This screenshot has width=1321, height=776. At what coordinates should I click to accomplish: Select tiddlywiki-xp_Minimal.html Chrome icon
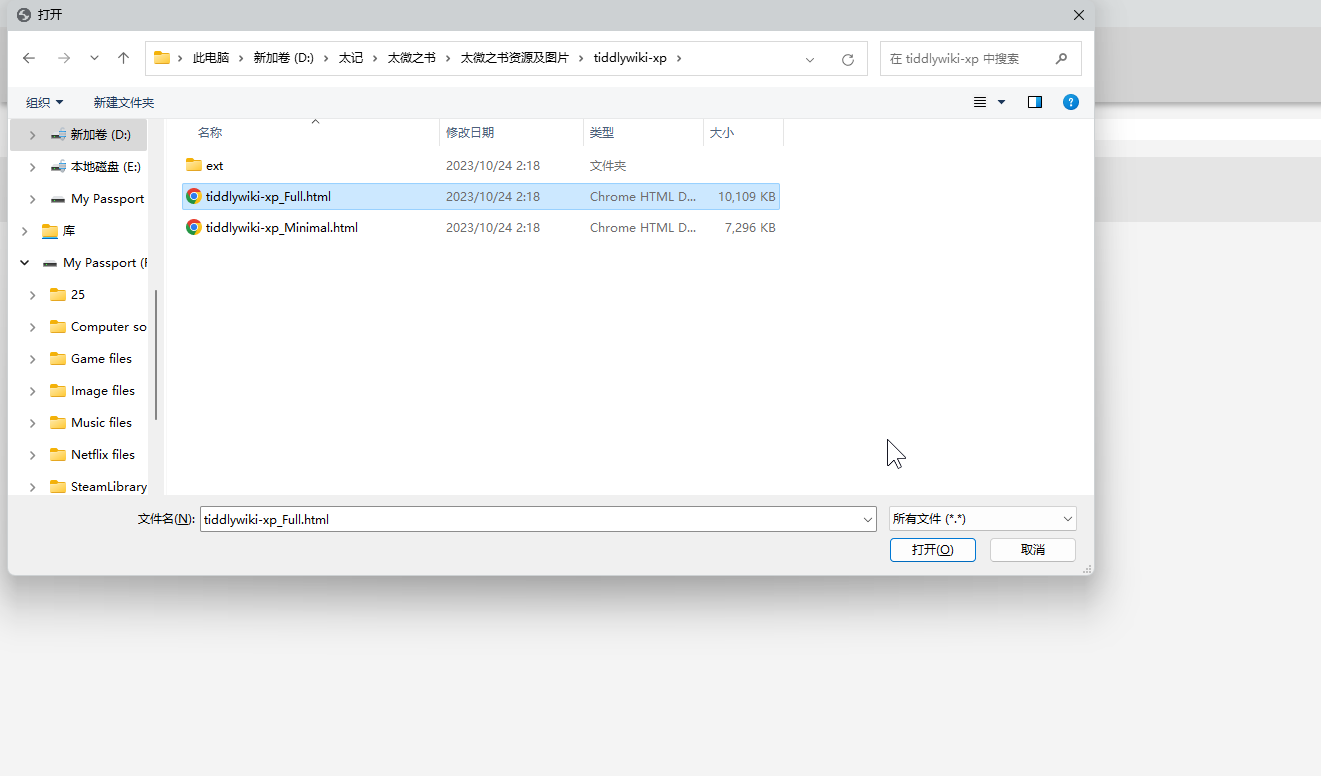coord(194,227)
